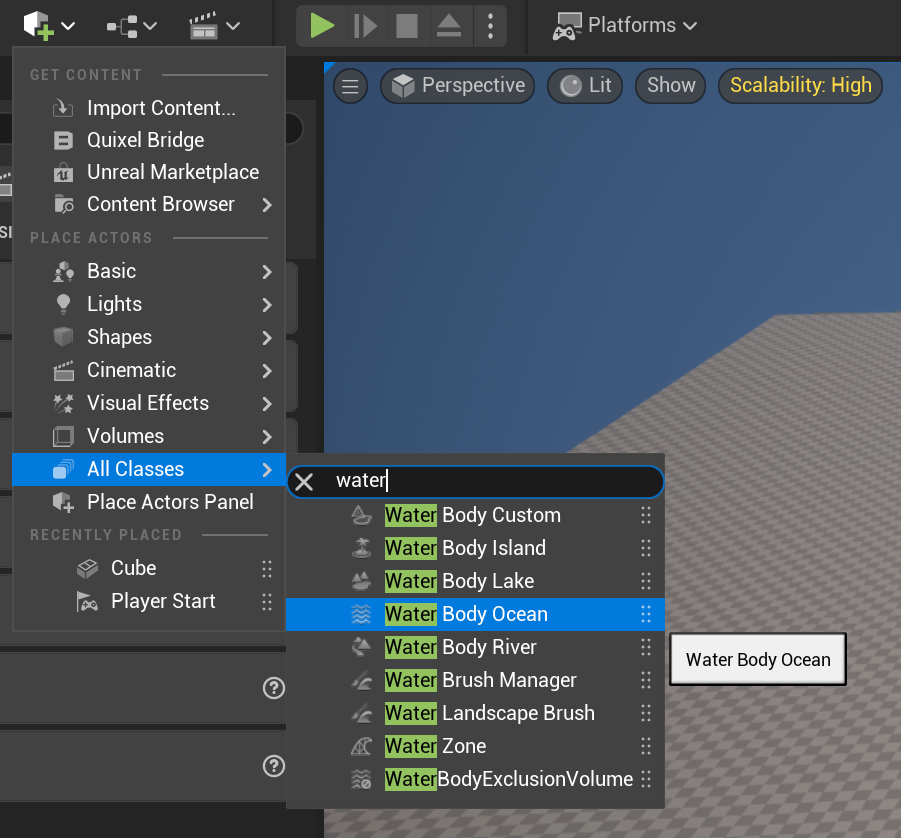
Task: Open the Cinematic actors submenu
Action: point(149,370)
